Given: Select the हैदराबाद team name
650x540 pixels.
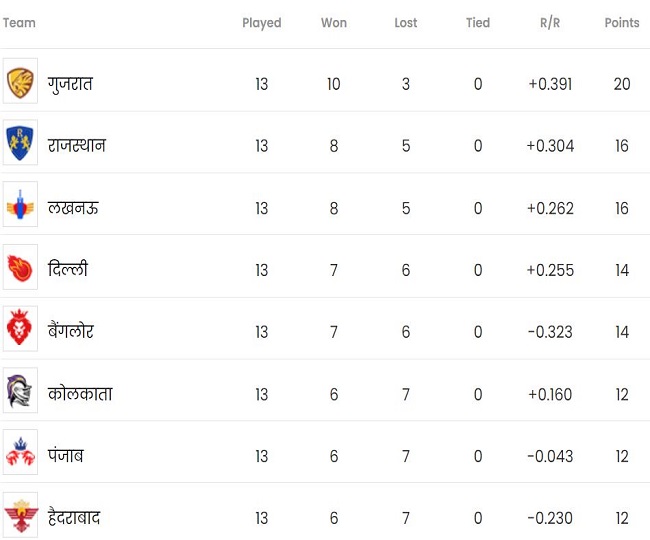Looking at the screenshot, I should point(74,517).
